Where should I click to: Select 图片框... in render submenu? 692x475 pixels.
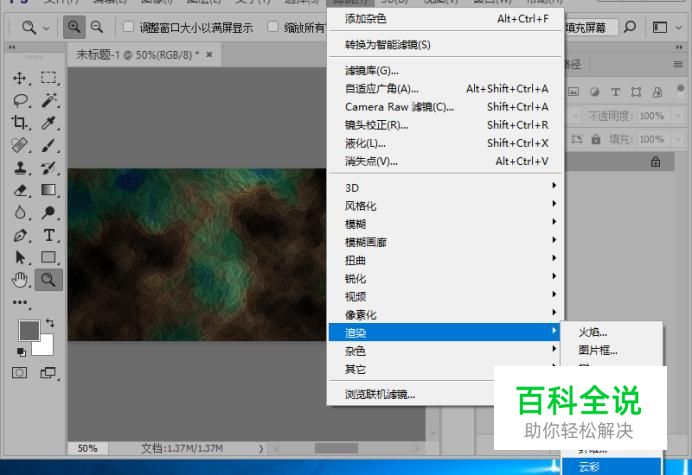pyautogui.click(x=612, y=351)
